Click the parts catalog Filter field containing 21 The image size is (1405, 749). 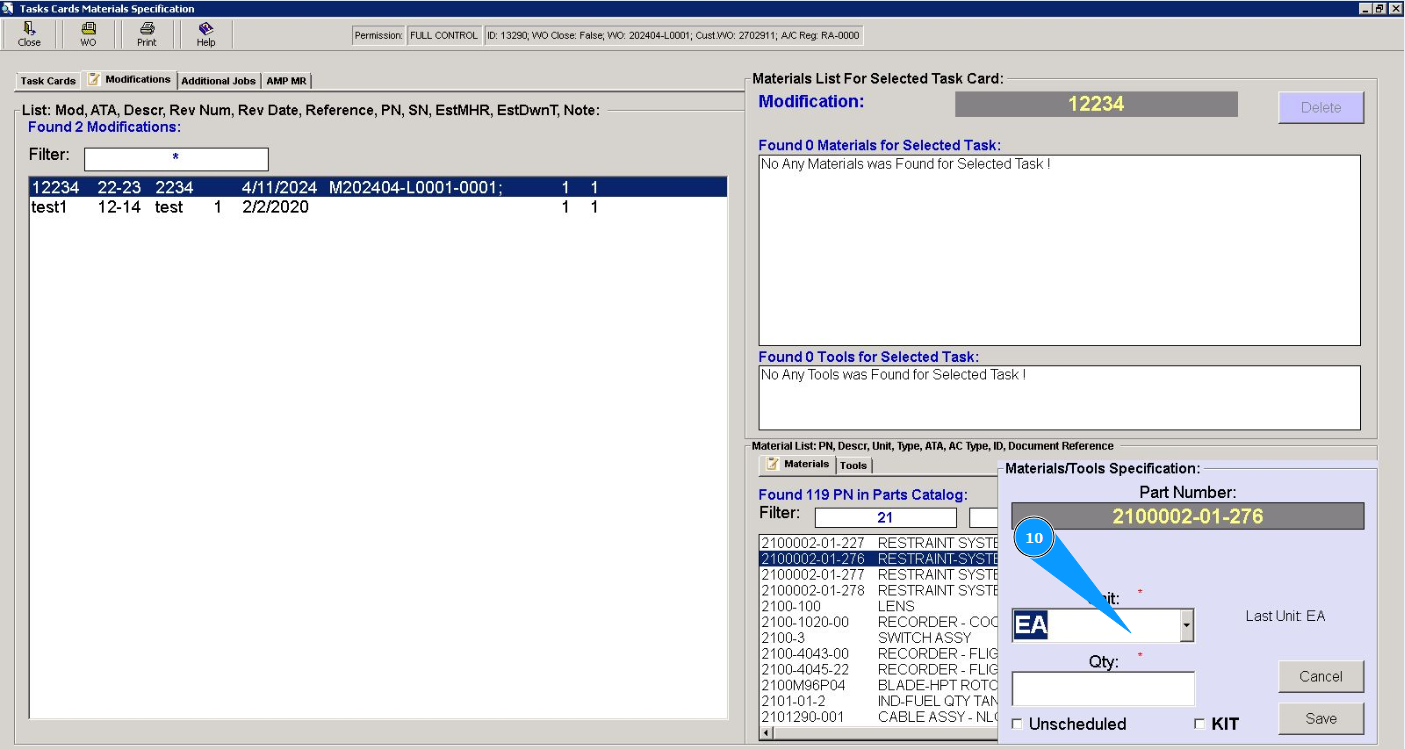point(885,517)
